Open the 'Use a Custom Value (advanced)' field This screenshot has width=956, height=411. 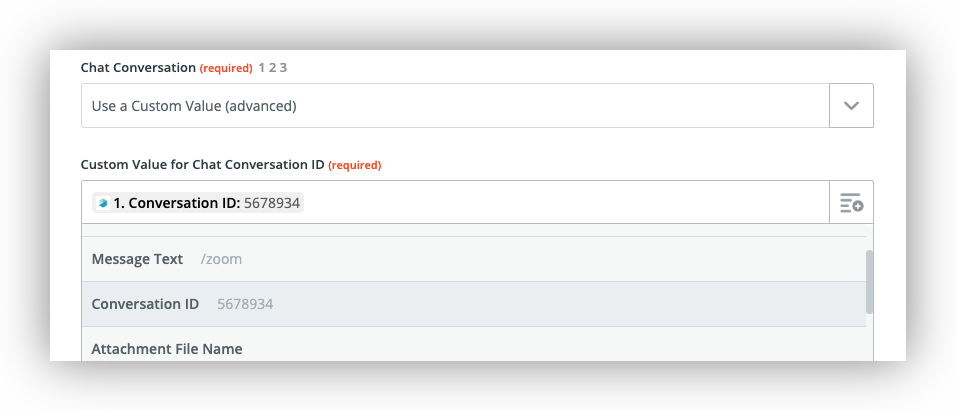point(455,105)
